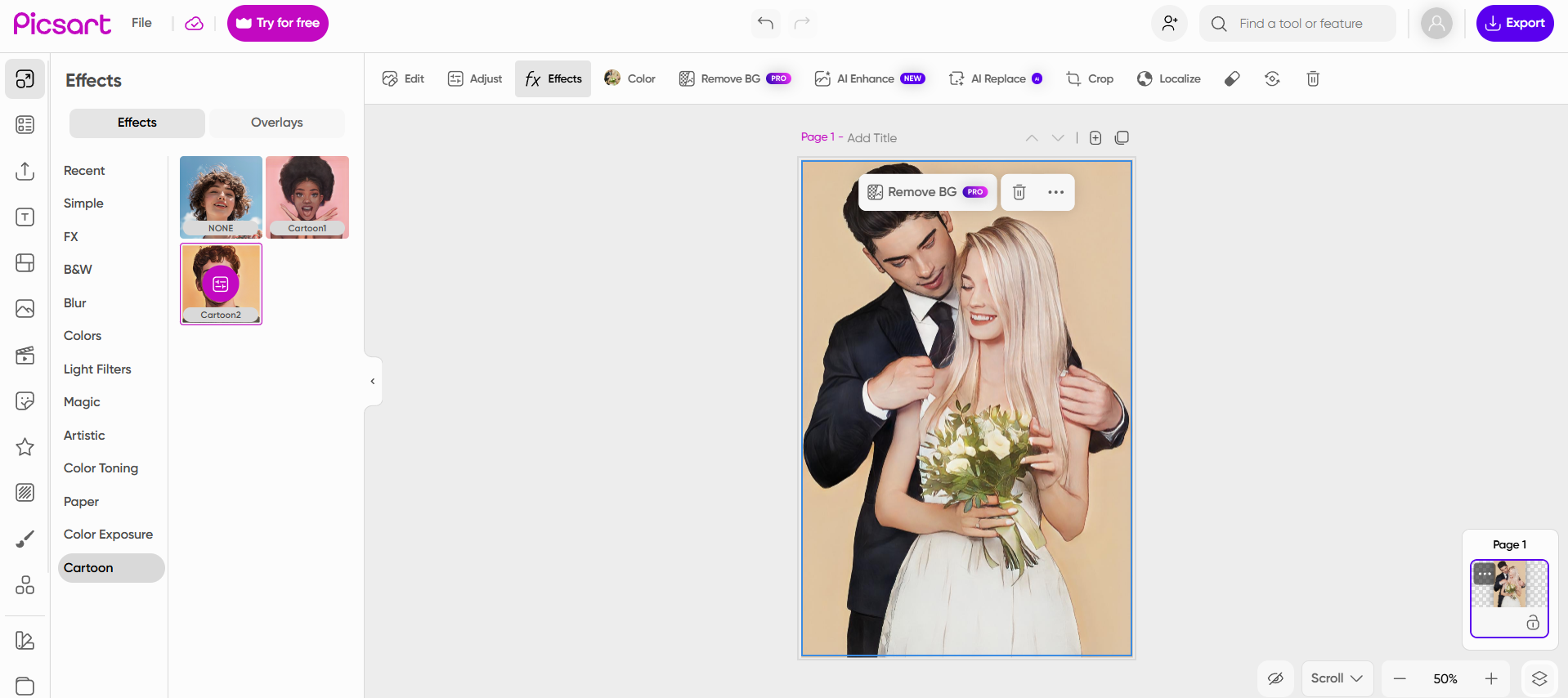Collapse the Effects side panel
1568x698 pixels.
click(x=373, y=381)
